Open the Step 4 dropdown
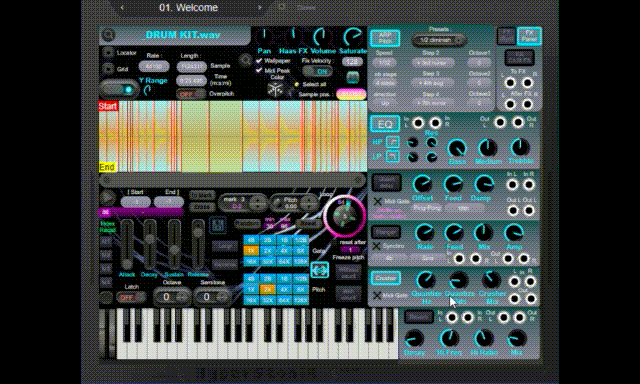The image size is (640, 384). tap(433, 103)
